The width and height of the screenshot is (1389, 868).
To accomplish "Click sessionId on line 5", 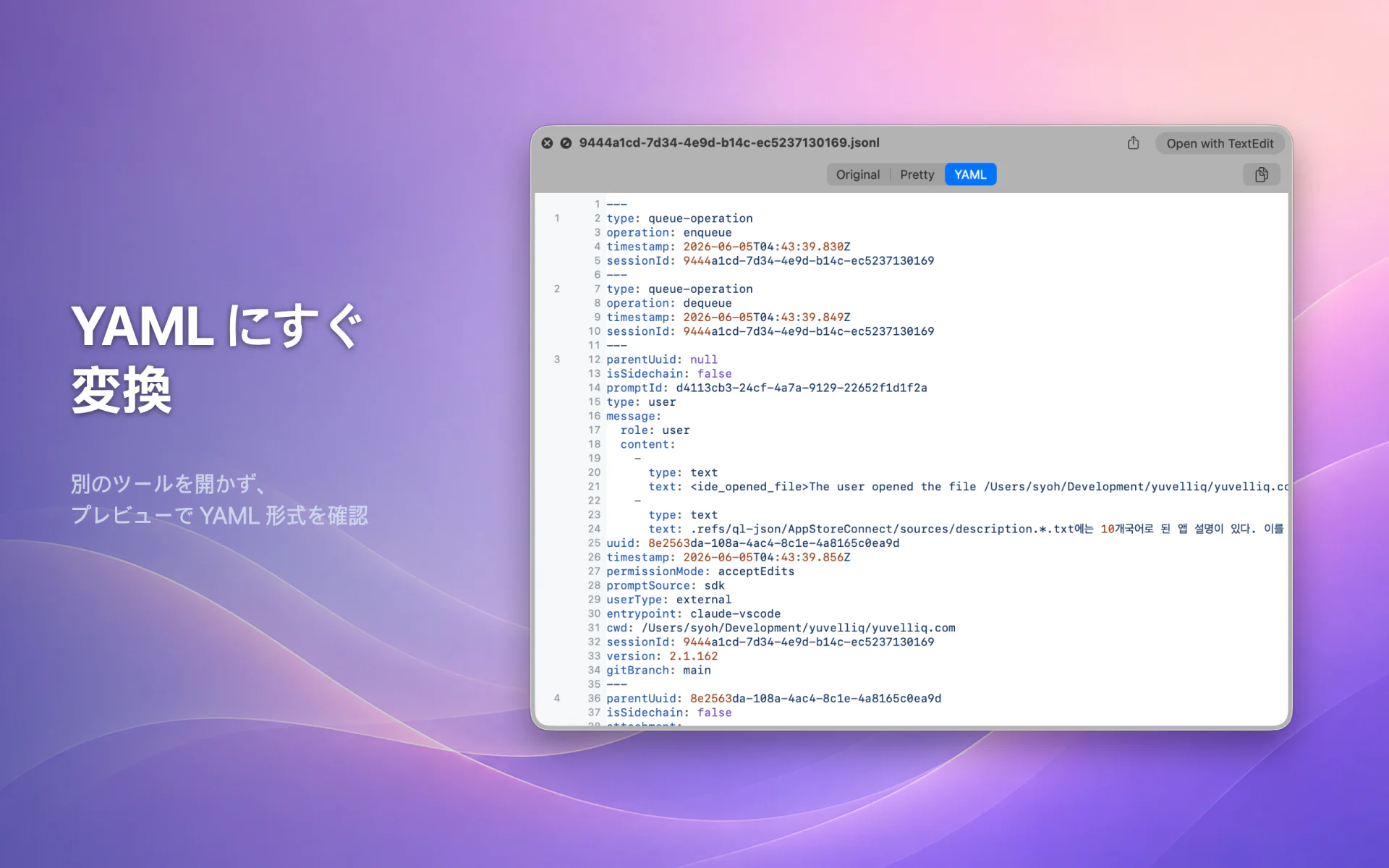I will [770, 260].
